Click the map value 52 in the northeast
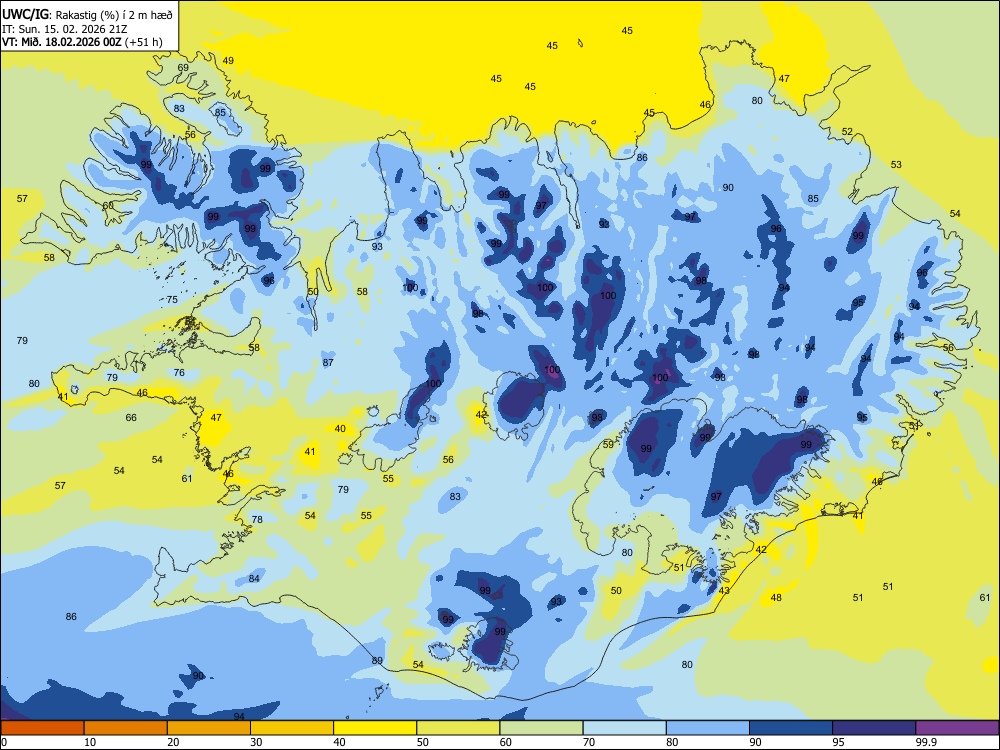The height and width of the screenshot is (750, 1000). coord(847,131)
